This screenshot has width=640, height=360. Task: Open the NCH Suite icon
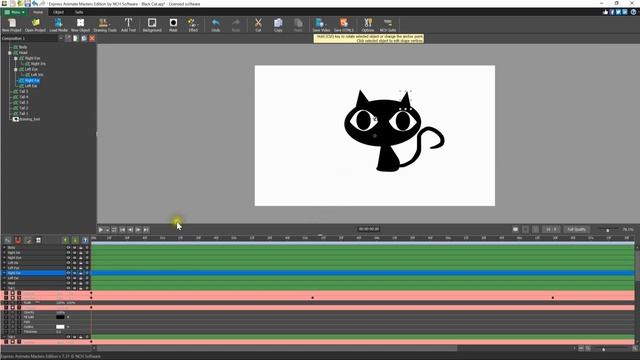[x=388, y=24]
